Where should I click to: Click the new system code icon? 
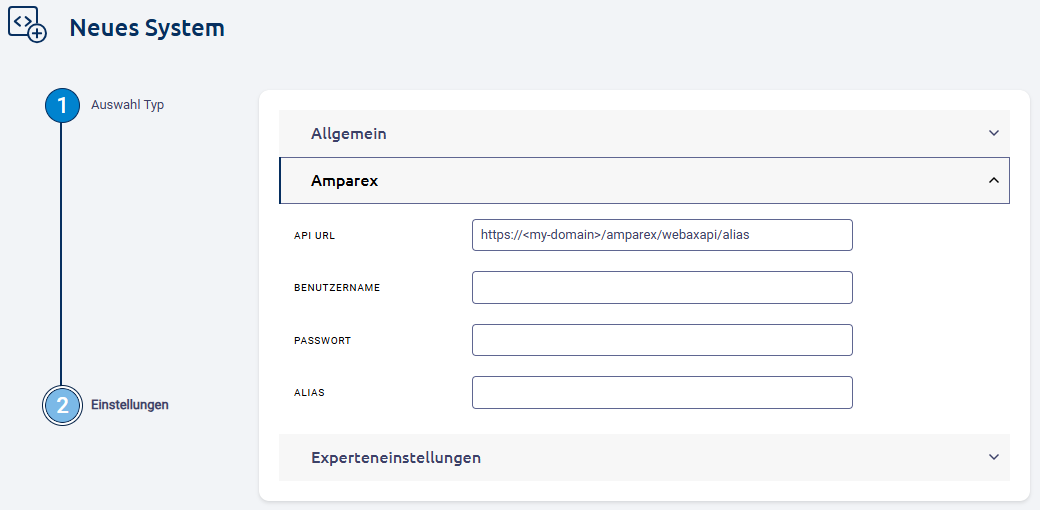click(27, 24)
